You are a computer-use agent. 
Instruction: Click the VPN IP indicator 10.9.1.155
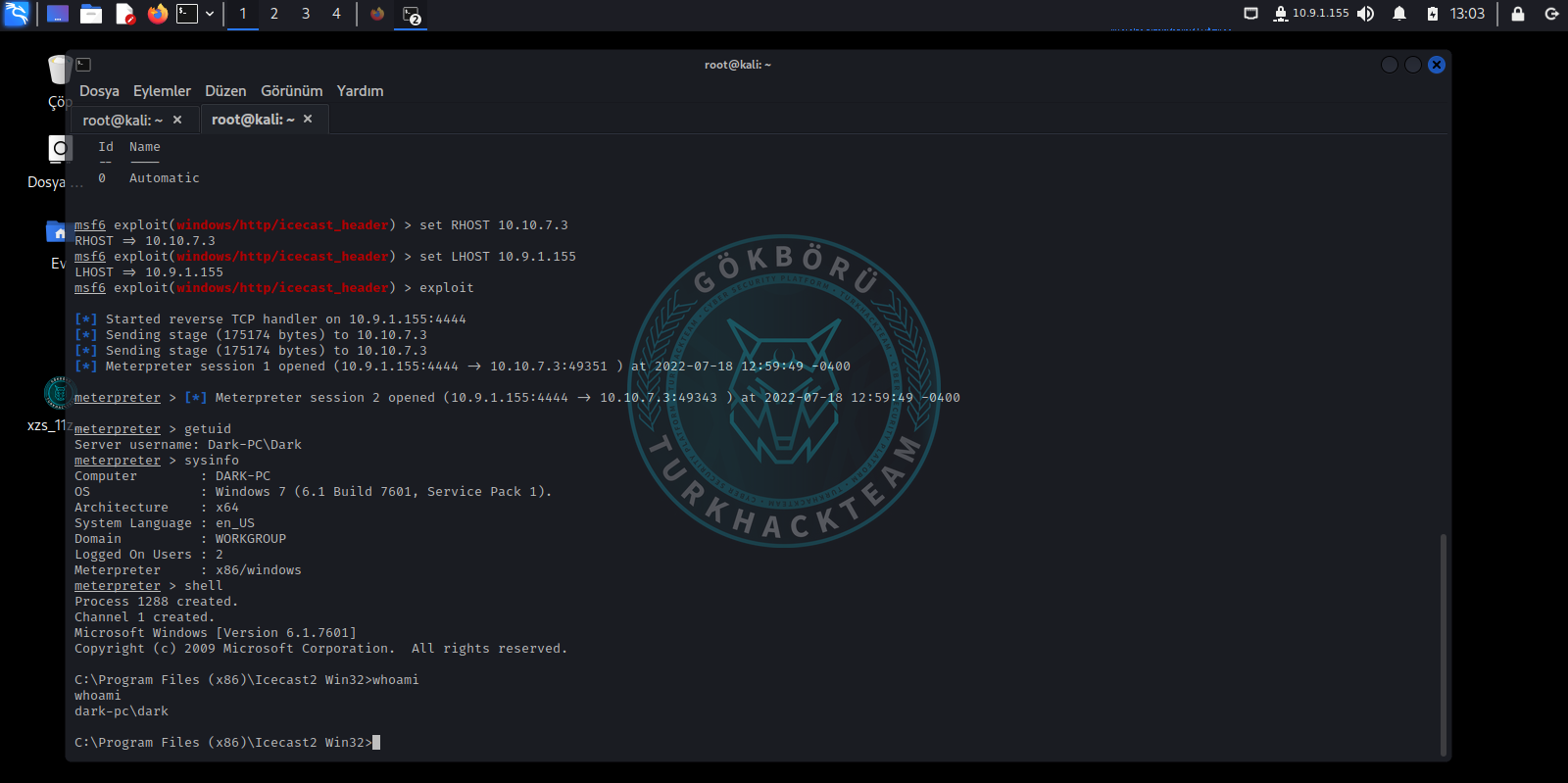1311,14
